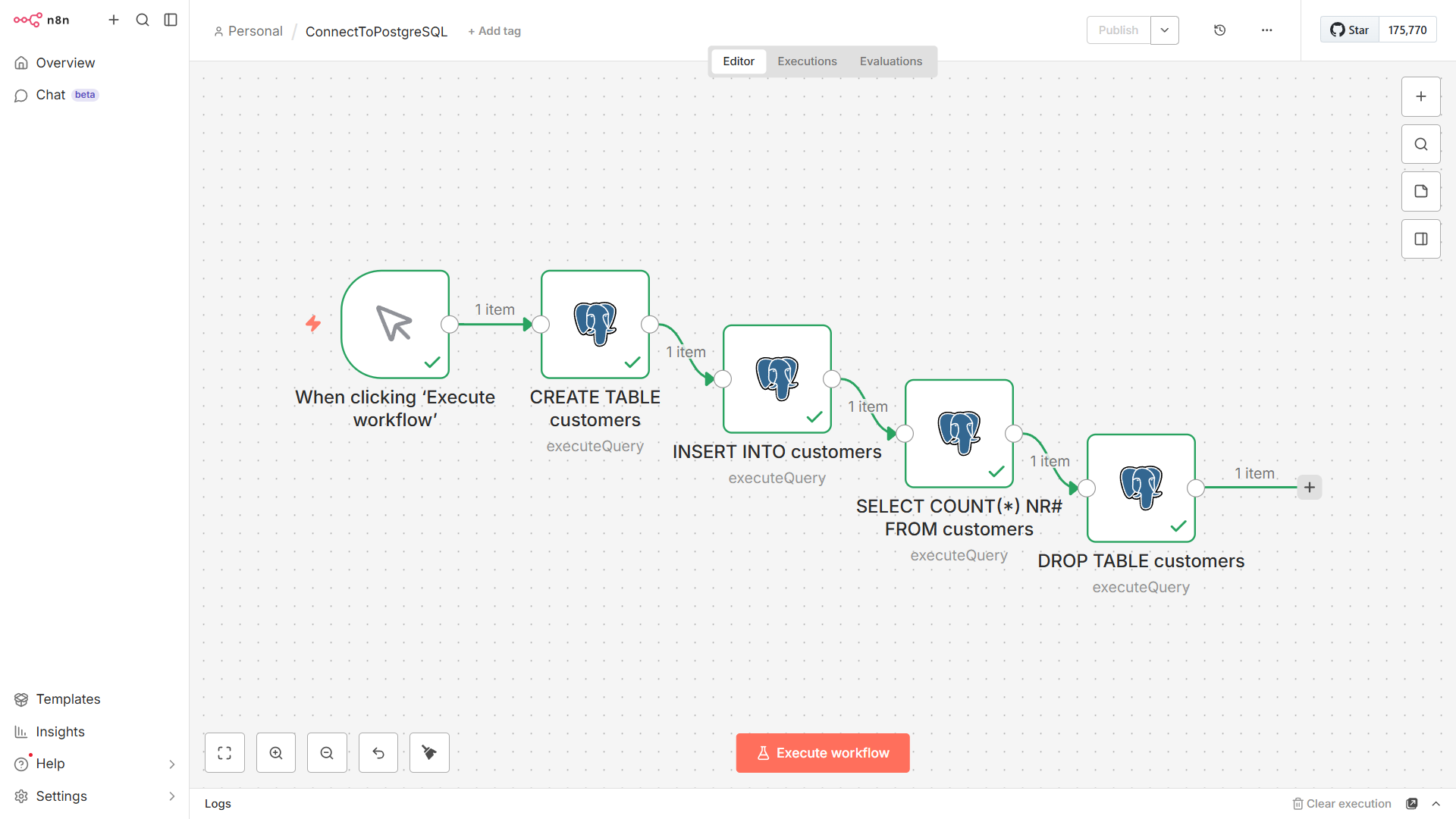Viewport: 1456px width, 819px height.
Task: Switch to the Evaluations tab
Action: tap(891, 61)
